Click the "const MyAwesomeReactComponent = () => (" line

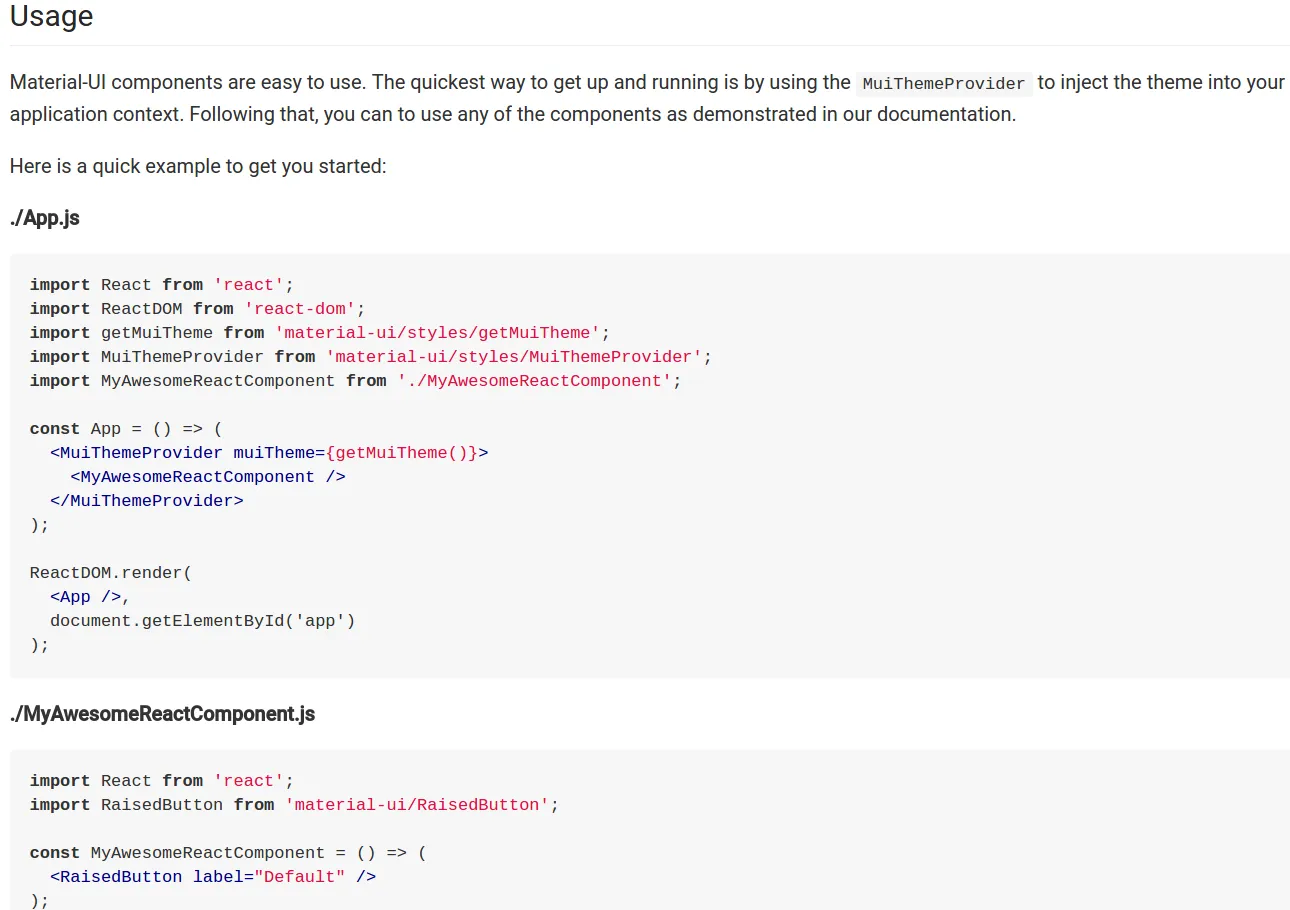click(x=228, y=853)
